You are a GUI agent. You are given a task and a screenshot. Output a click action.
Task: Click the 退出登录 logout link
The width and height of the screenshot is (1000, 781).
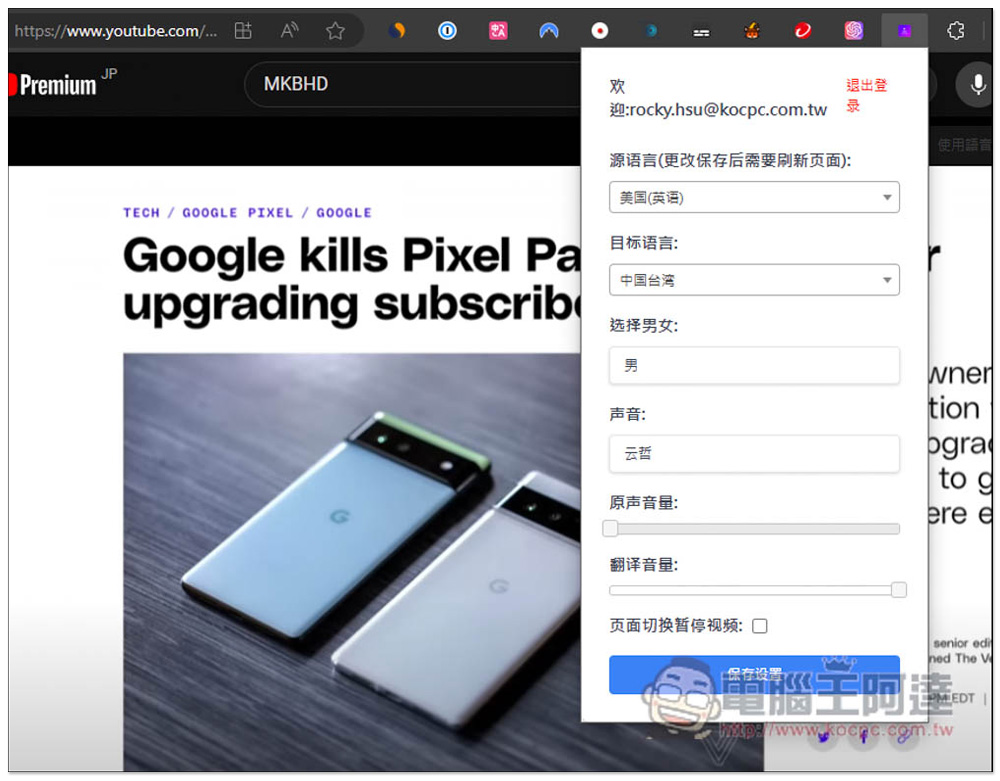click(866, 95)
